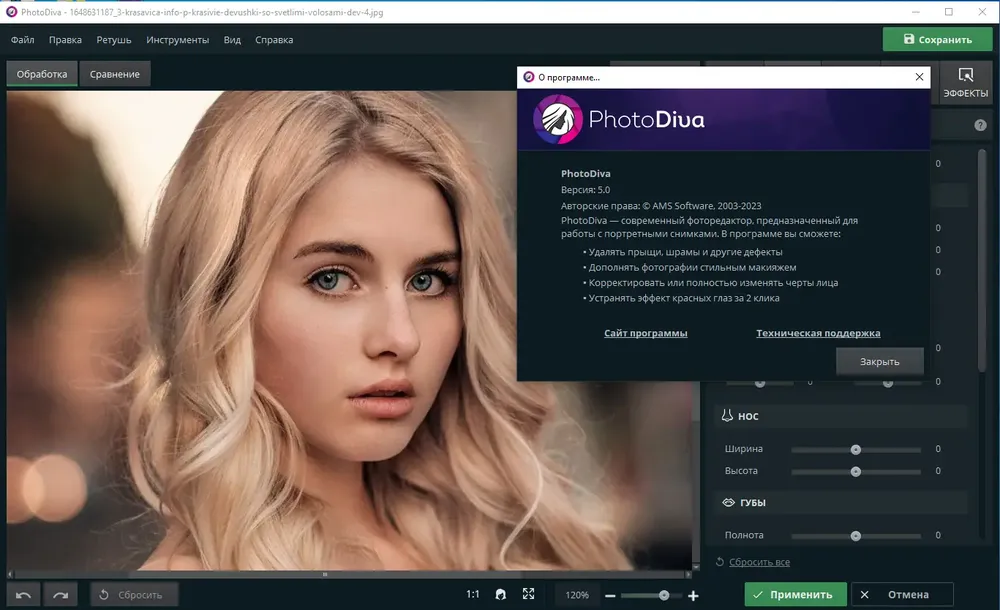The image size is (1000, 610).
Task: Open the Справка menu
Action: tap(274, 40)
